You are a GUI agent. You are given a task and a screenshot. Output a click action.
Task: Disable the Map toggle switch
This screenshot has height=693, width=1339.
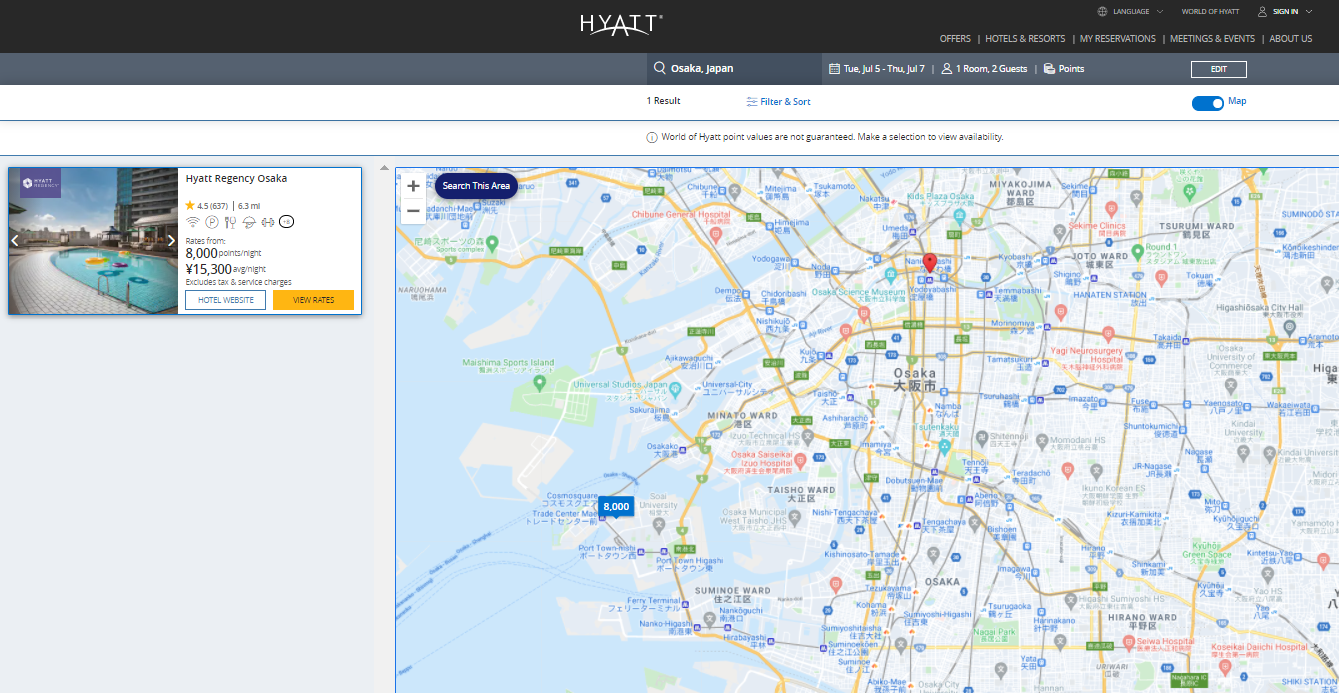pyautogui.click(x=1206, y=102)
